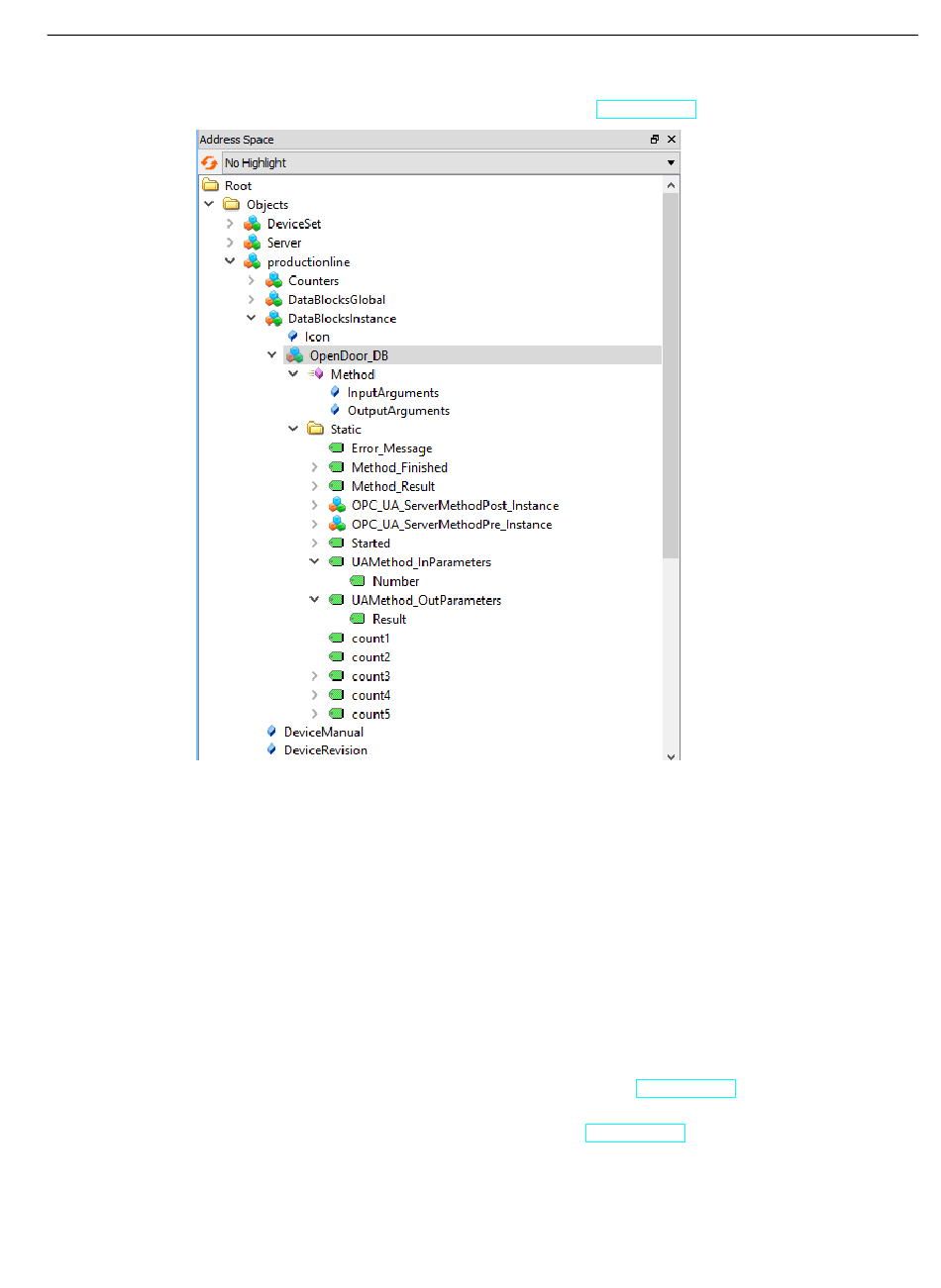Click the OutputArguments property icon
The image size is (941, 1288).
pyautogui.click(x=335, y=410)
